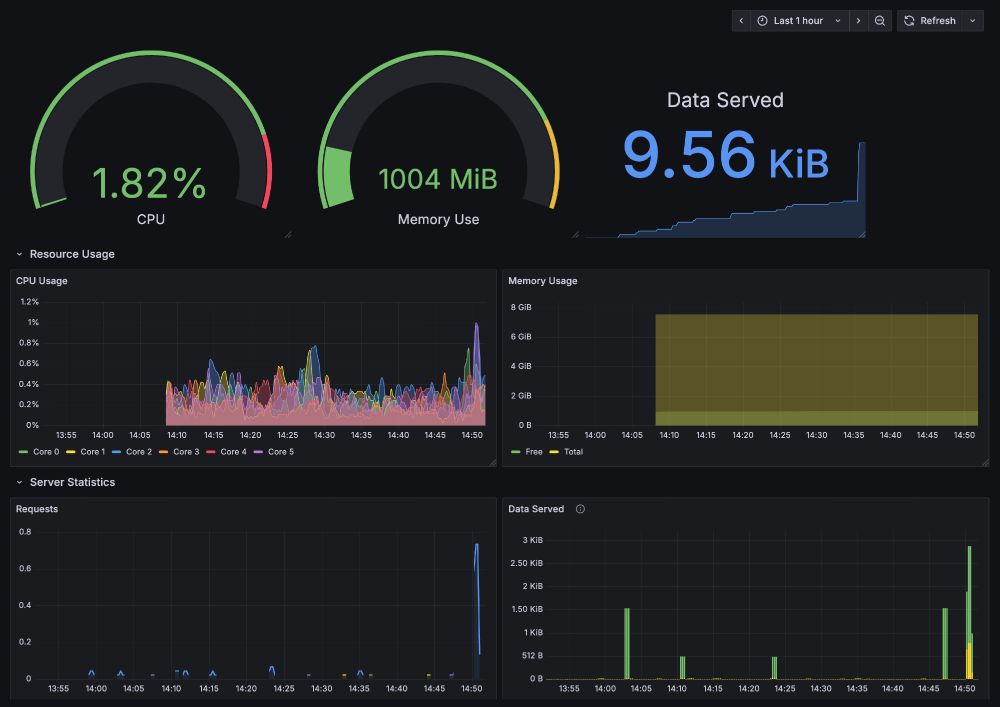Click the Core 5 purple legend swatch

coord(258,451)
